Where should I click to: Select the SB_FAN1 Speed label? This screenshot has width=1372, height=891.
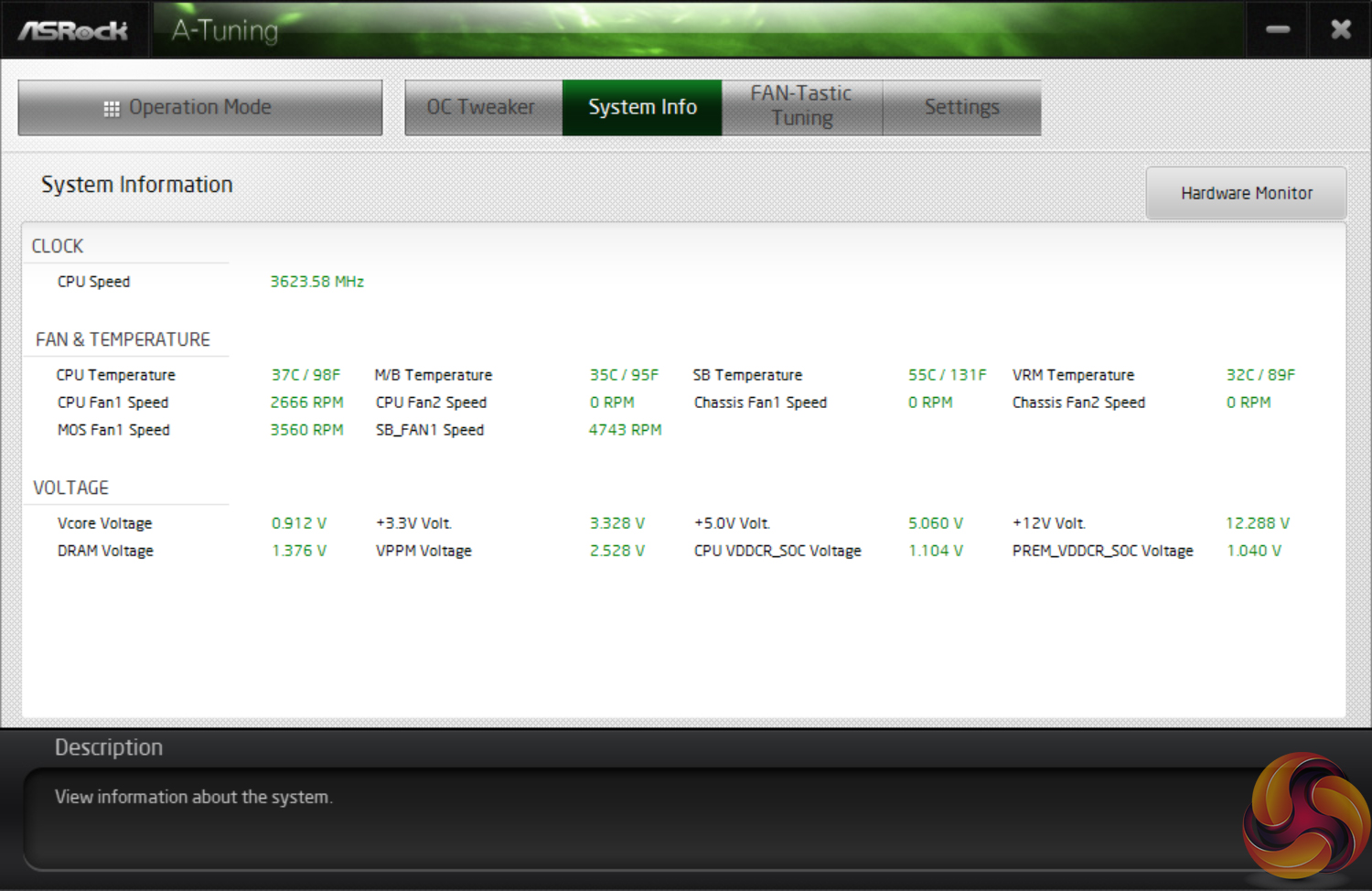[x=430, y=430]
